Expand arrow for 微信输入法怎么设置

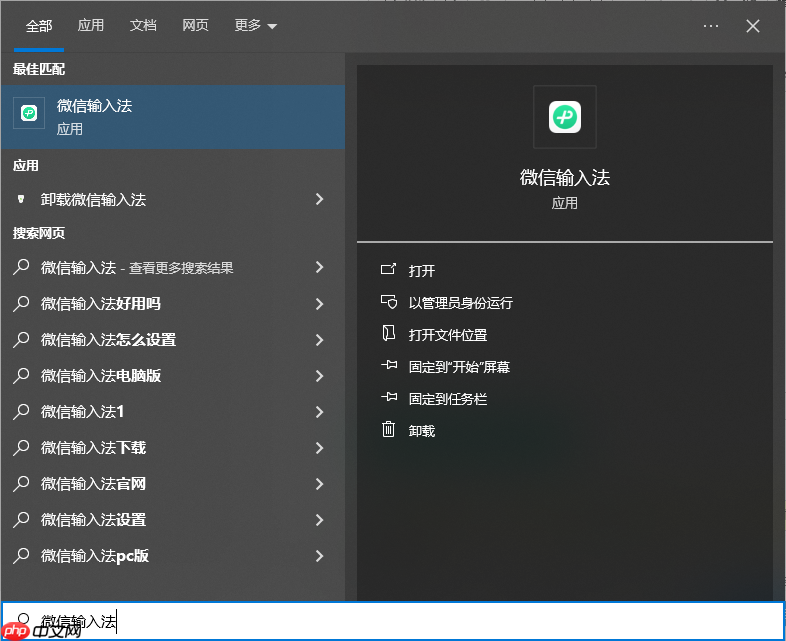coord(320,340)
